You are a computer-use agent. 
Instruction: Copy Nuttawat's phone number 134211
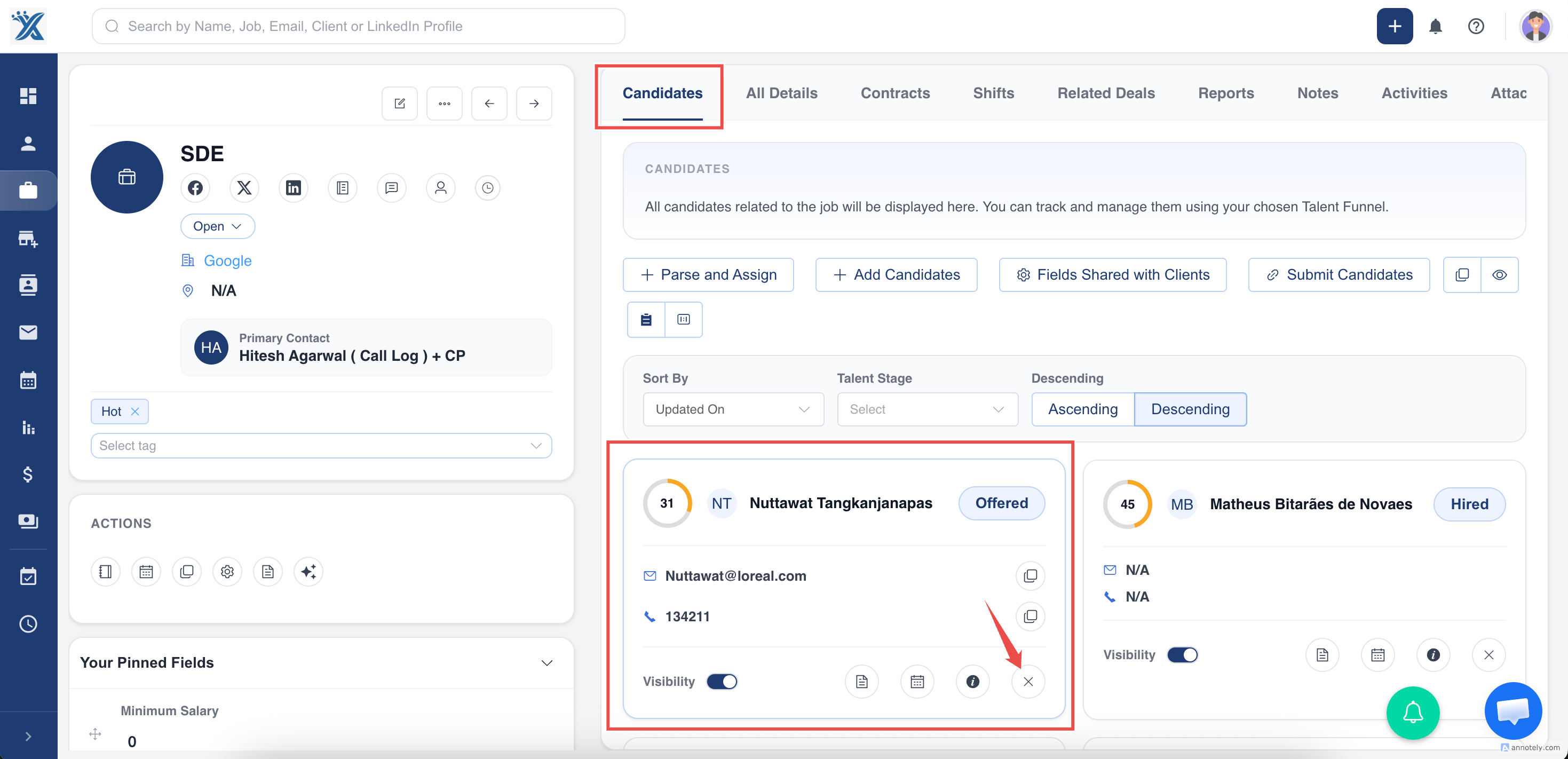pos(1030,616)
